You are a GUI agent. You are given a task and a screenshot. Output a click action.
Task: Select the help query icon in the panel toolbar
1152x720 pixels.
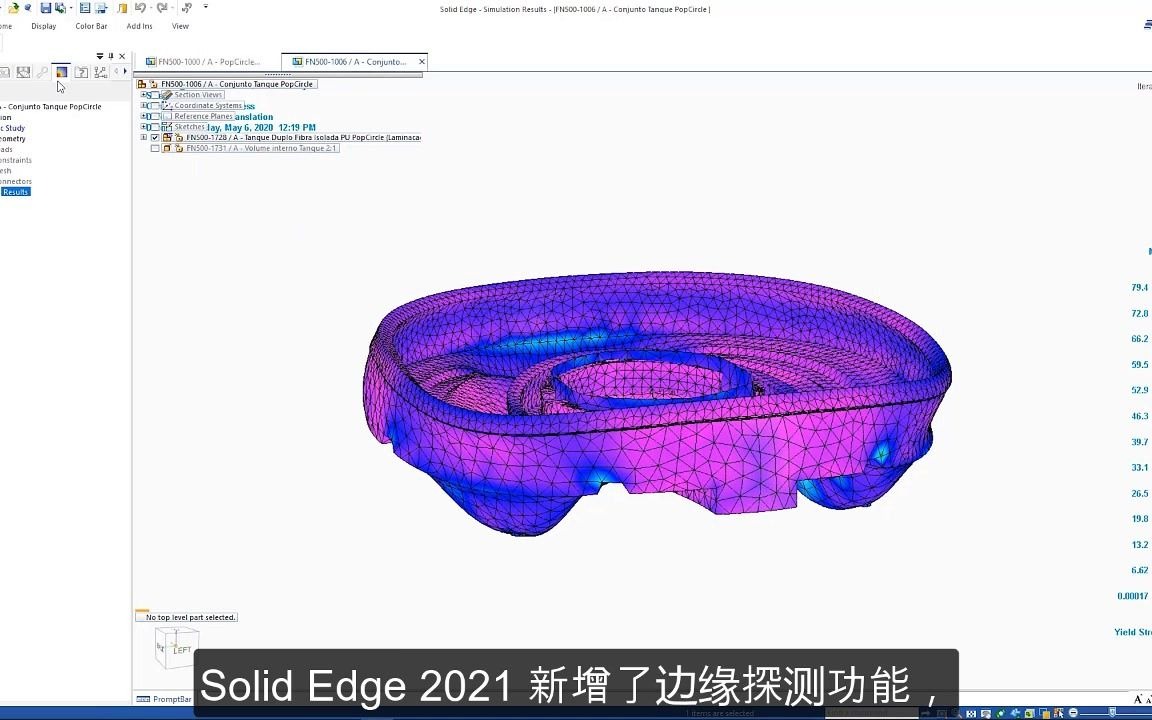coord(83,71)
